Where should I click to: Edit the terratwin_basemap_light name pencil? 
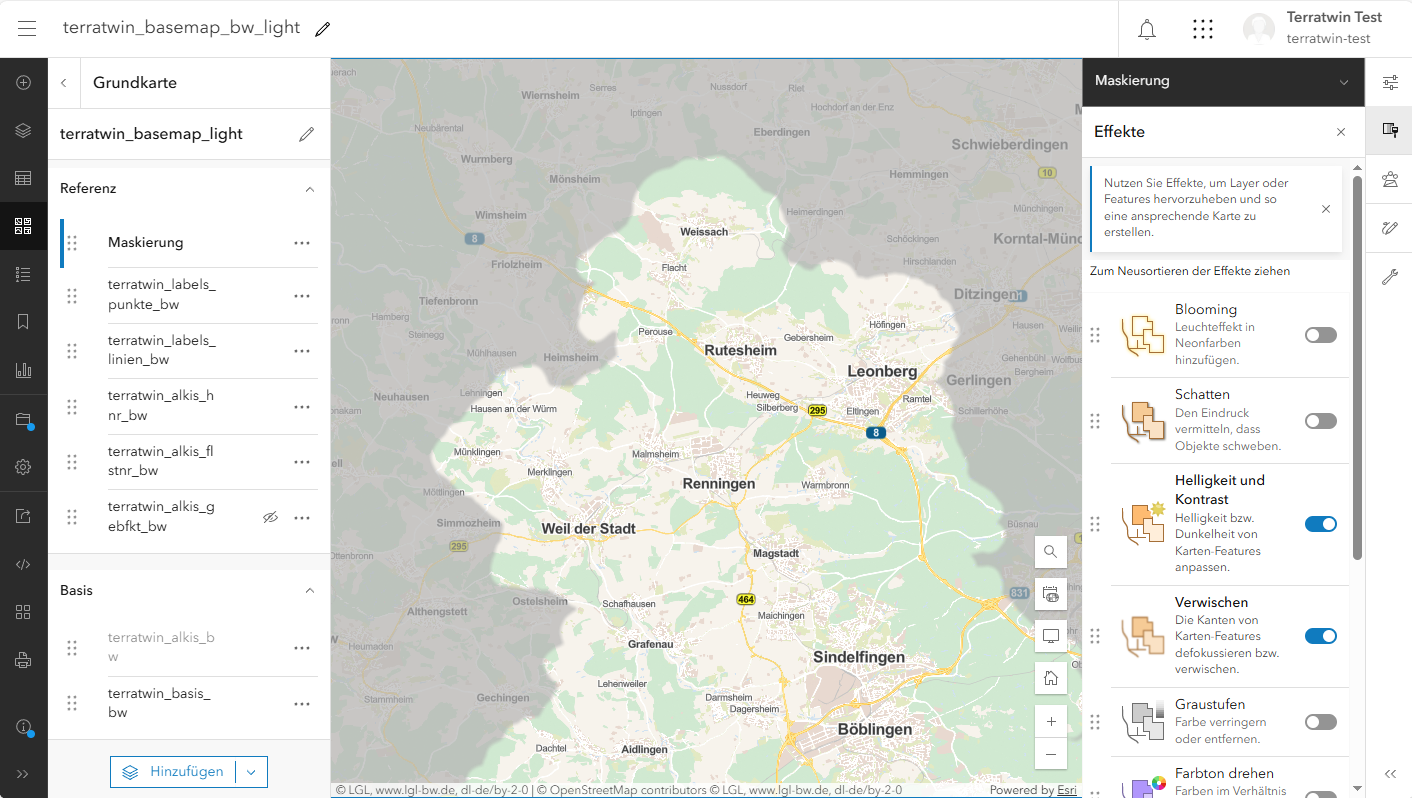coord(307,134)
